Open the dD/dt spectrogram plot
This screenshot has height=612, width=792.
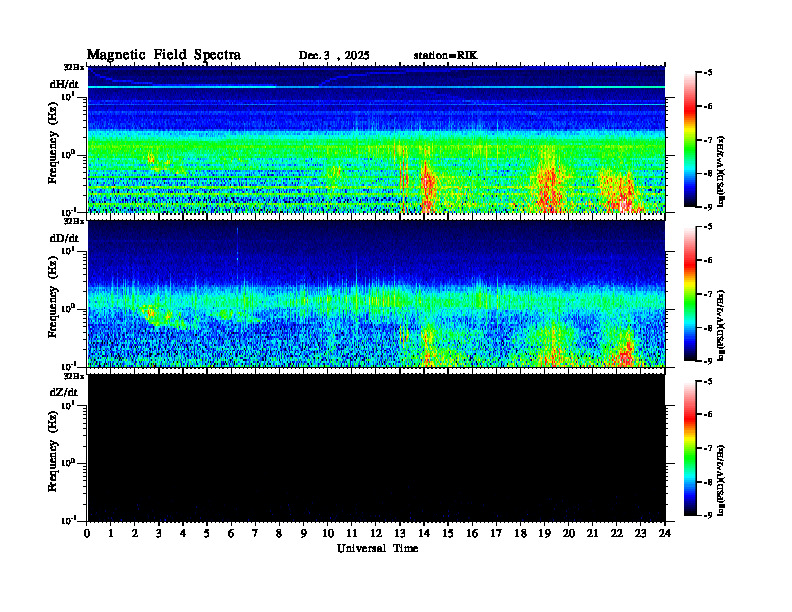(376, 293)
